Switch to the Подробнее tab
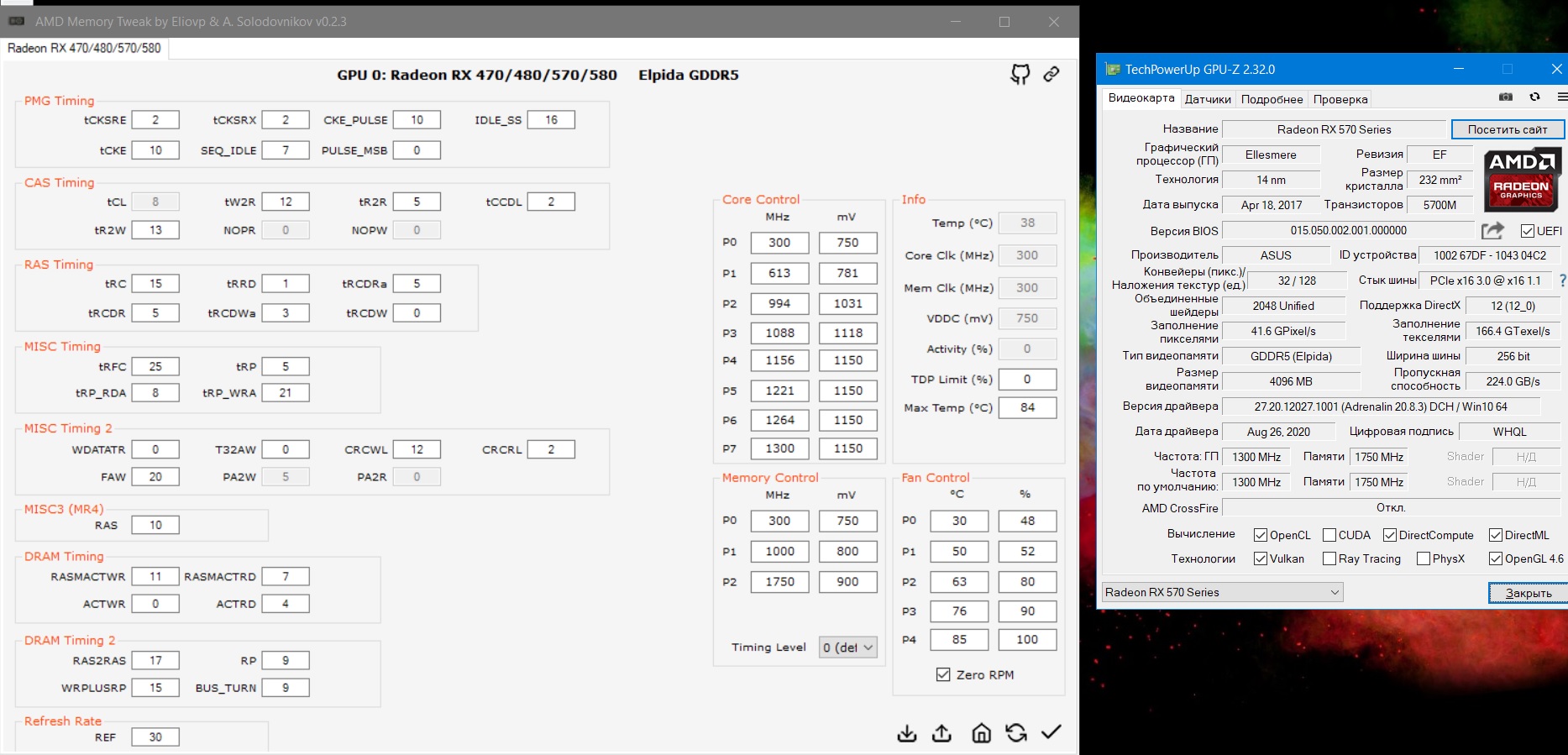The width and height of the screenshot is (1568, 755). pyautogui.click(x=1272, y=99)
